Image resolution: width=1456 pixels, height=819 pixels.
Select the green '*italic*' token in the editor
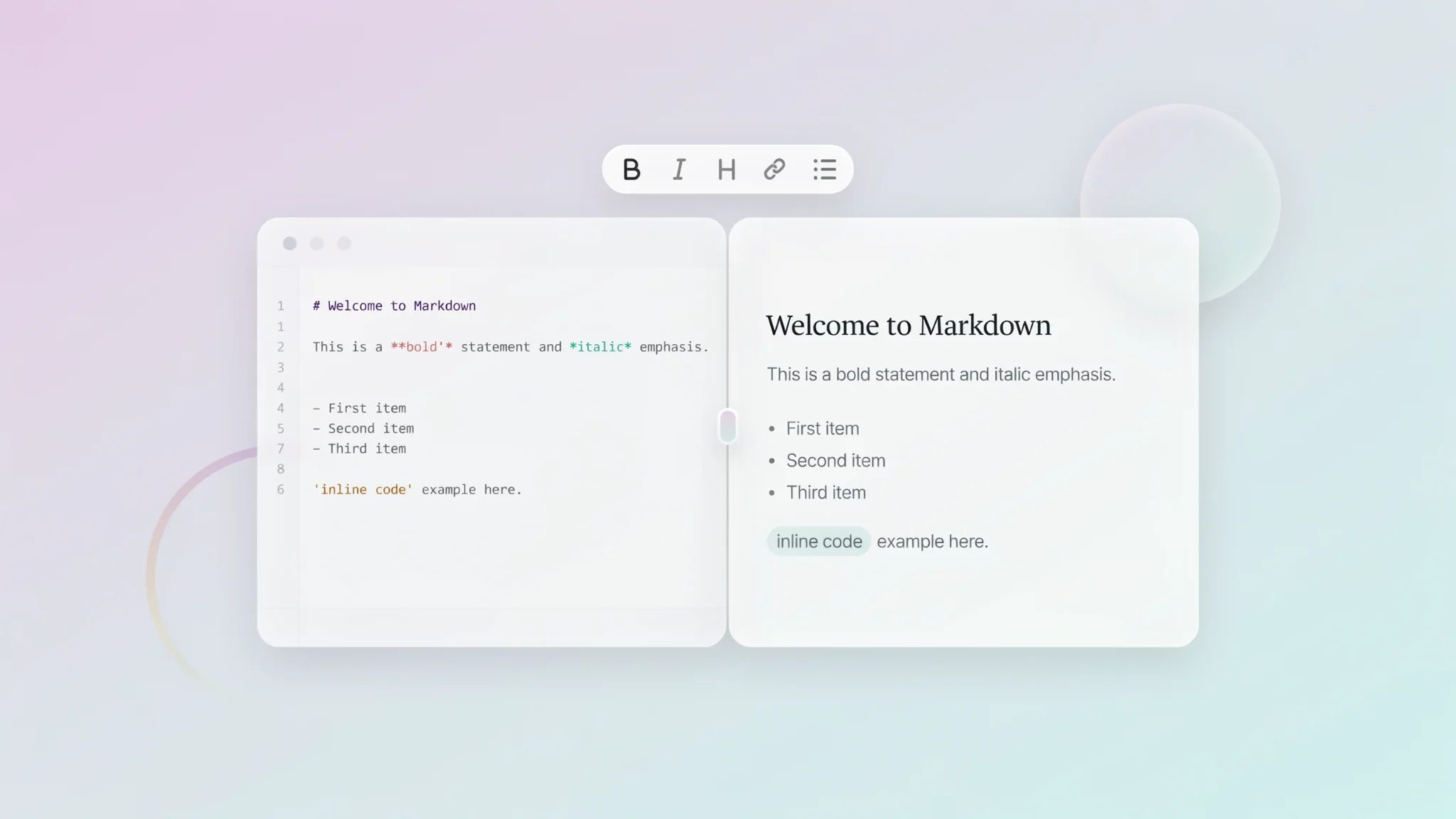coord(600,347)
